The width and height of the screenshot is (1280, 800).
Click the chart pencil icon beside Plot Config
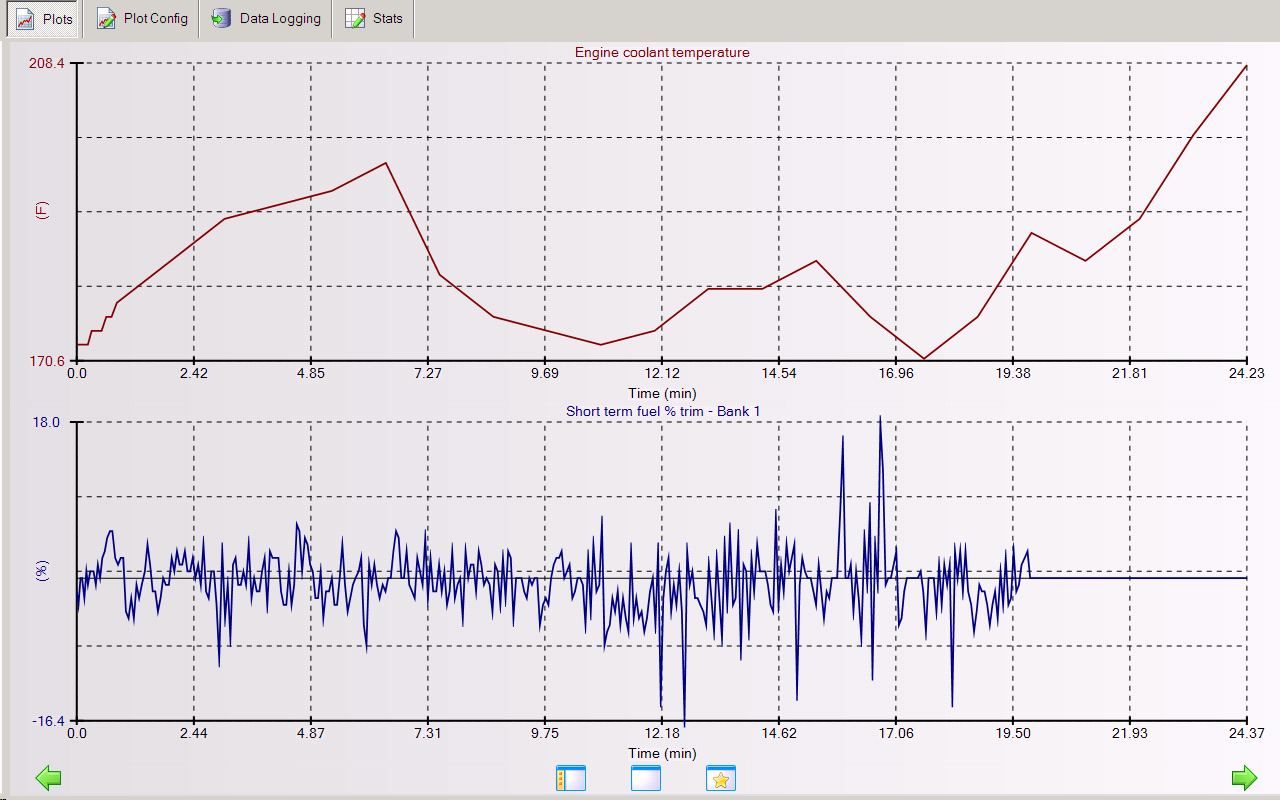pos(106,19)
